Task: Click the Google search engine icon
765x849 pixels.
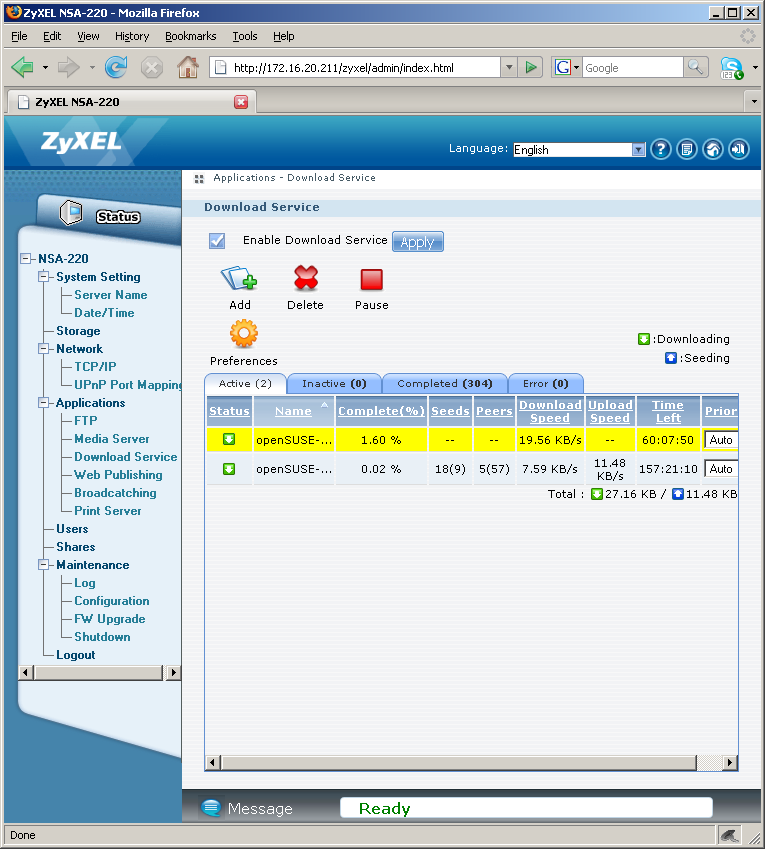Action: coord(563,68)
